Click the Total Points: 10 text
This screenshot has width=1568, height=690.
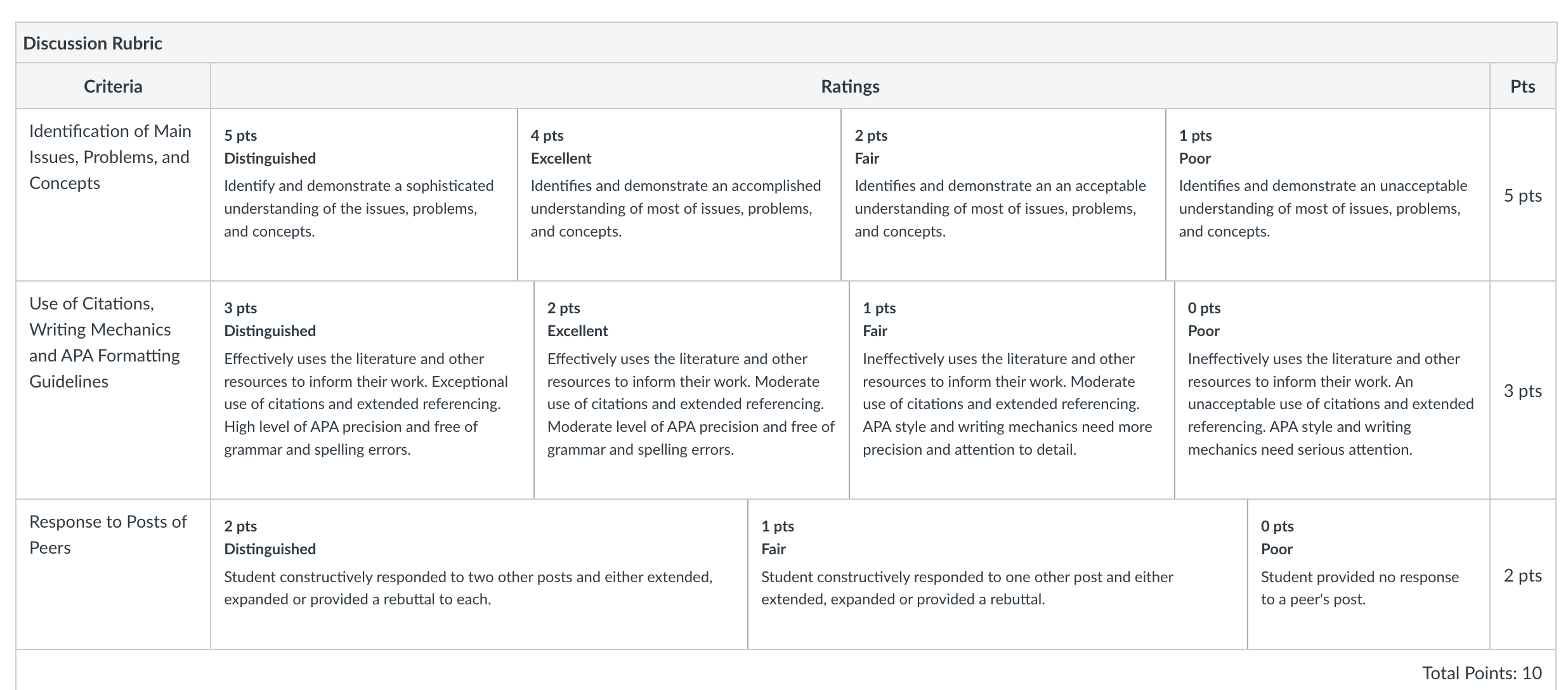(x=1482, y=673)
